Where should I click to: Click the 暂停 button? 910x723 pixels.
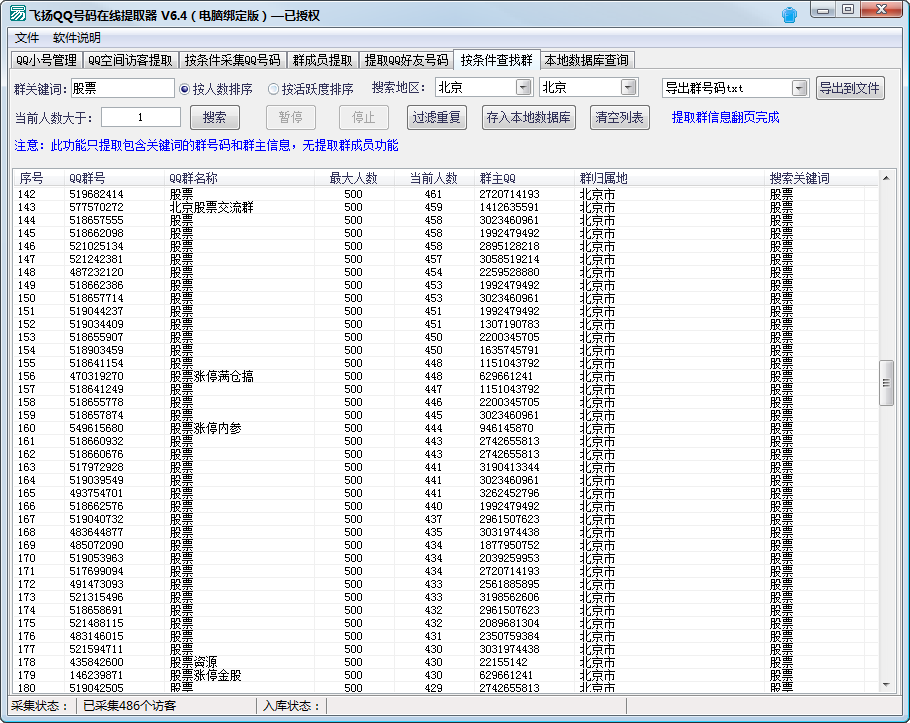pyautogui.click(x=291, y=118)
